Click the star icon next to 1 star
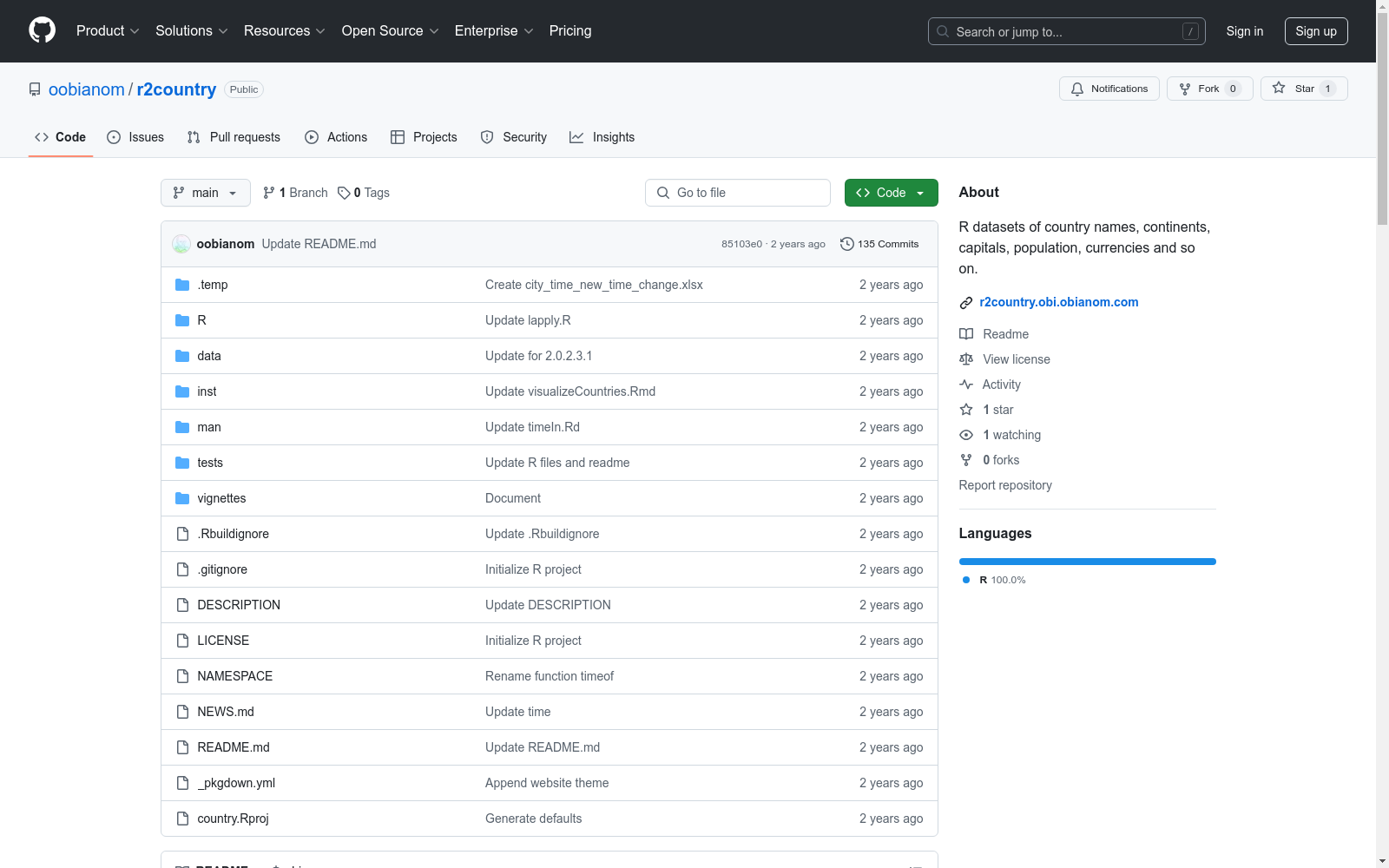Image resolution: width=1389 pixels, height=868 pixels. pyautogui.click(x=966, y=410)
